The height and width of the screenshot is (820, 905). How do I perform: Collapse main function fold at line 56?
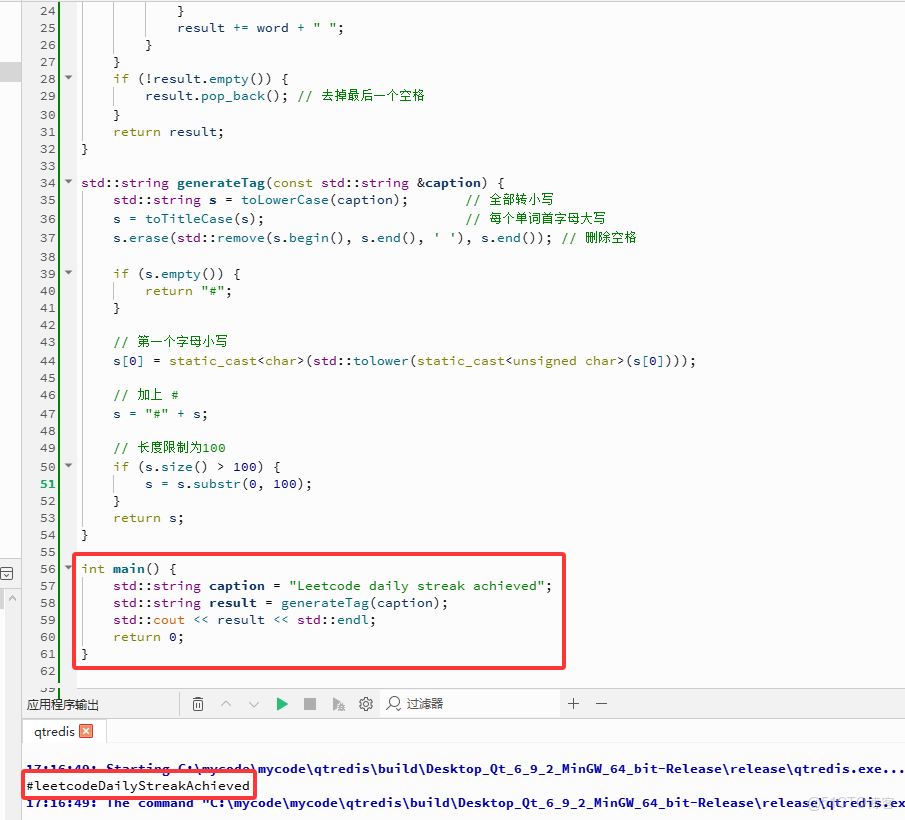point(69,568)
